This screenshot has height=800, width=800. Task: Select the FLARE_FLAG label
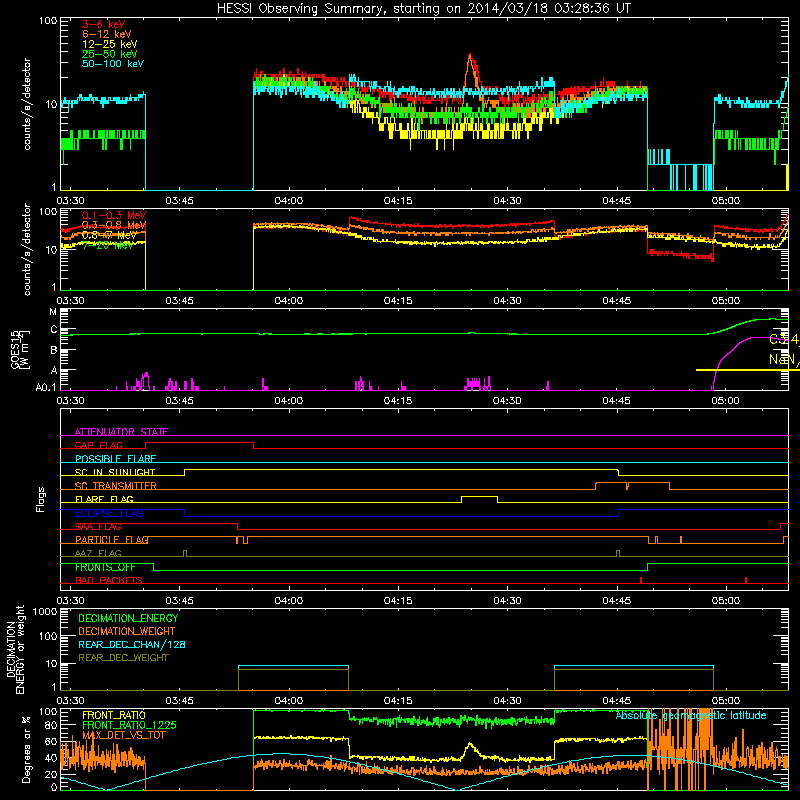(x=104, y=499)
